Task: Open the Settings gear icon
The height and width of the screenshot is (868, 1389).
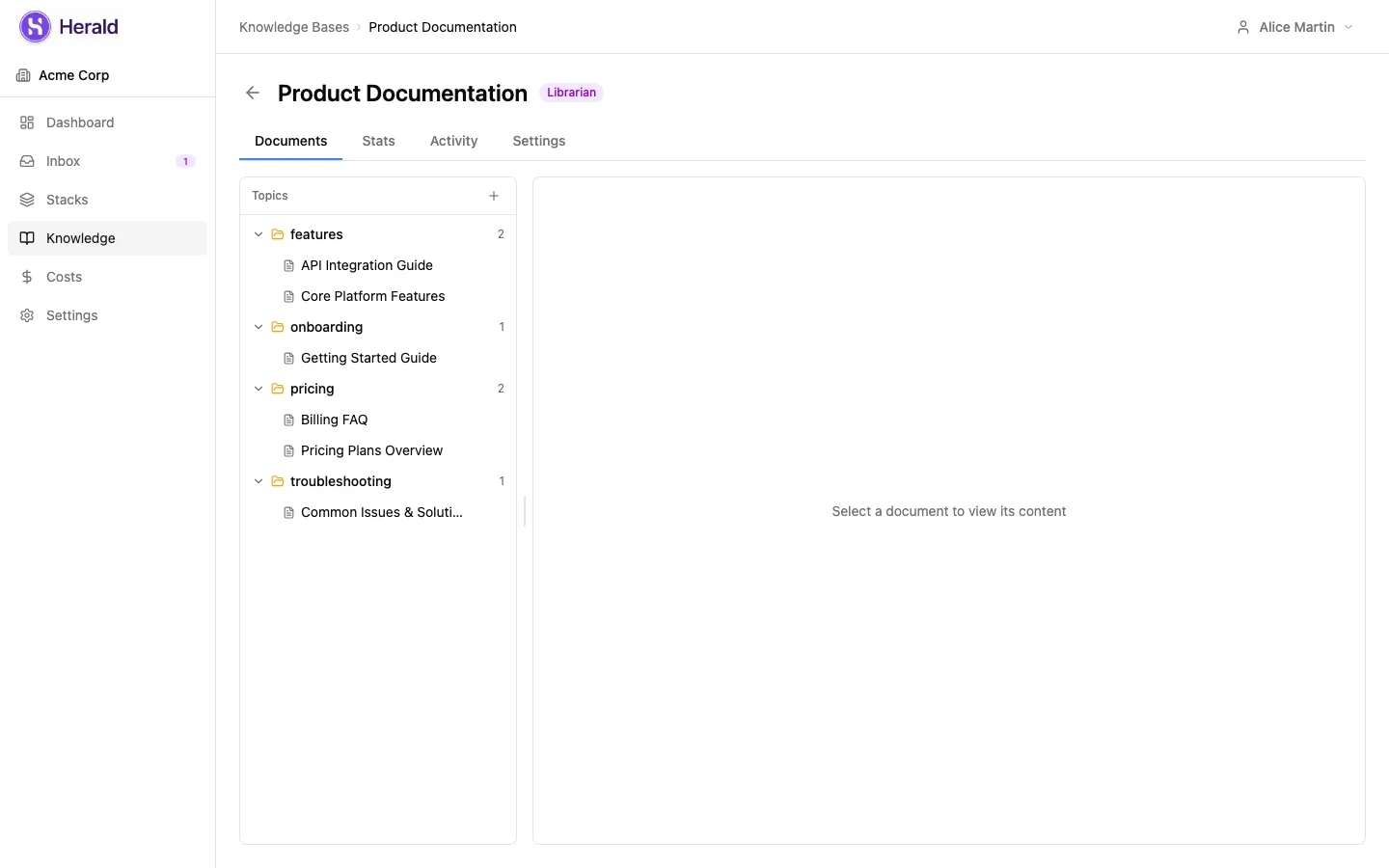Action: pyautogui.click(x=27, y=315)
